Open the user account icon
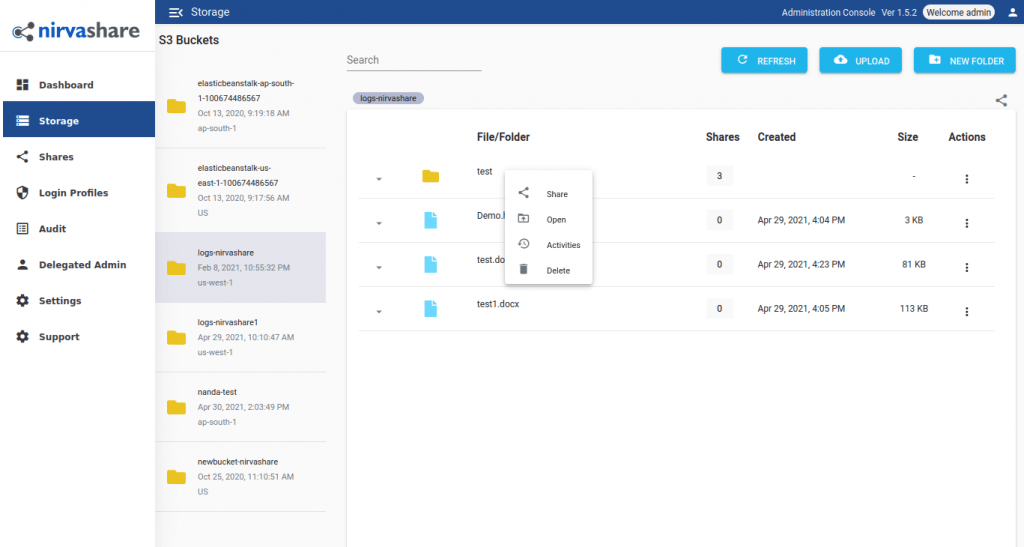Image resolution: width=1024 pixels, height=547 pixels. pyautogui.click(x=1012, y=12)
